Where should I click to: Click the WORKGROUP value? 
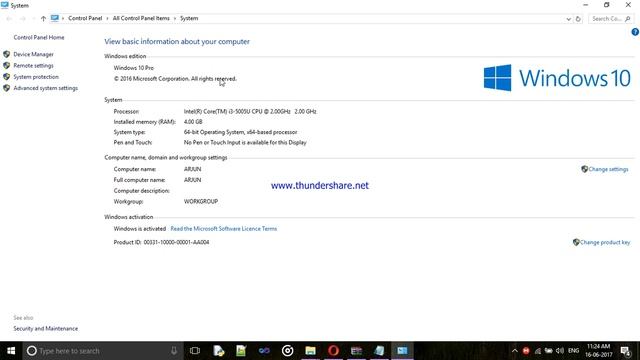201,202
